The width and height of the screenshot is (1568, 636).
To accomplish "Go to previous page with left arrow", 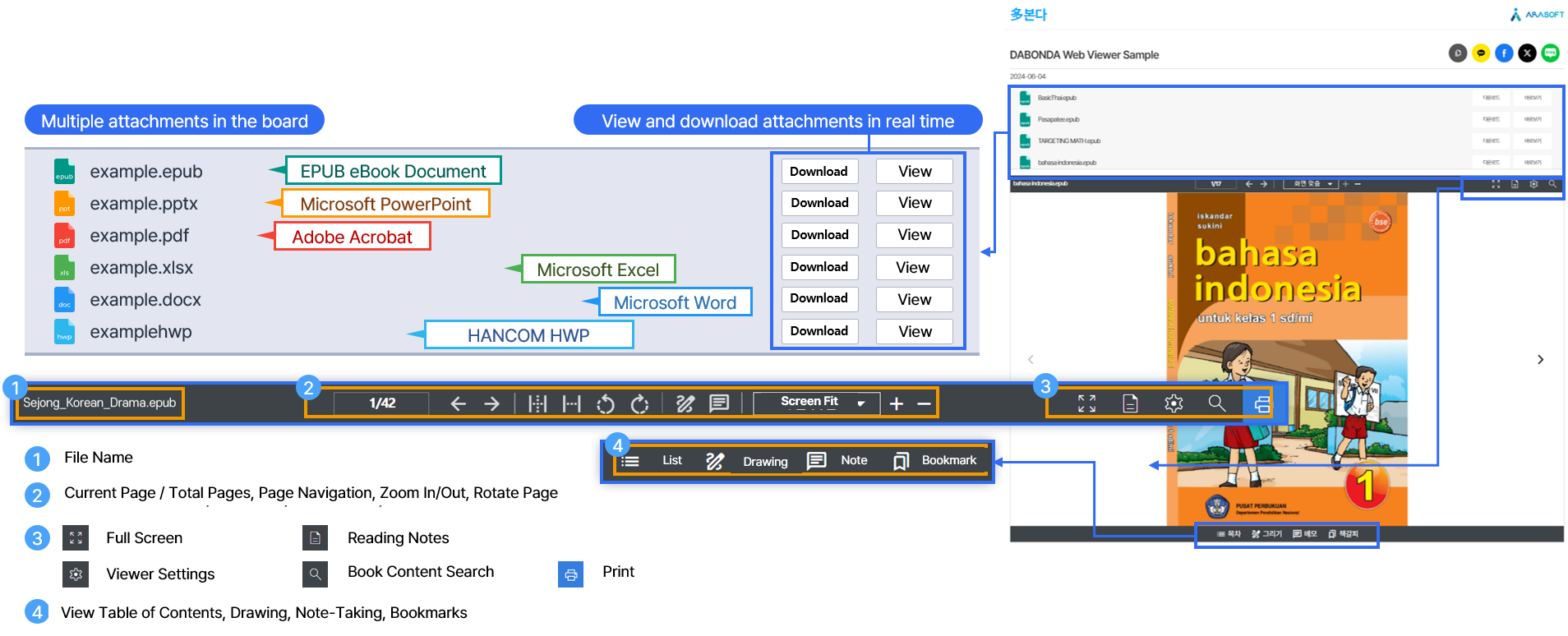I will click(x=459, y=403).
